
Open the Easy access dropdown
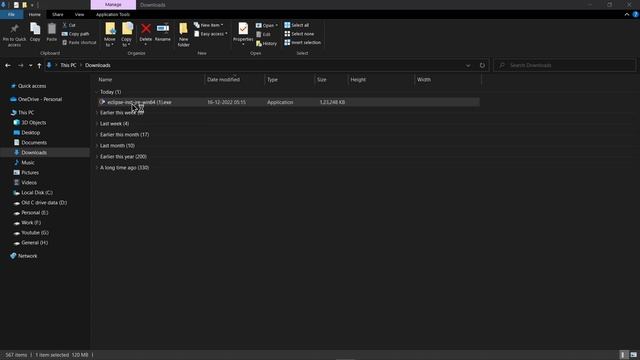(211, 34)
